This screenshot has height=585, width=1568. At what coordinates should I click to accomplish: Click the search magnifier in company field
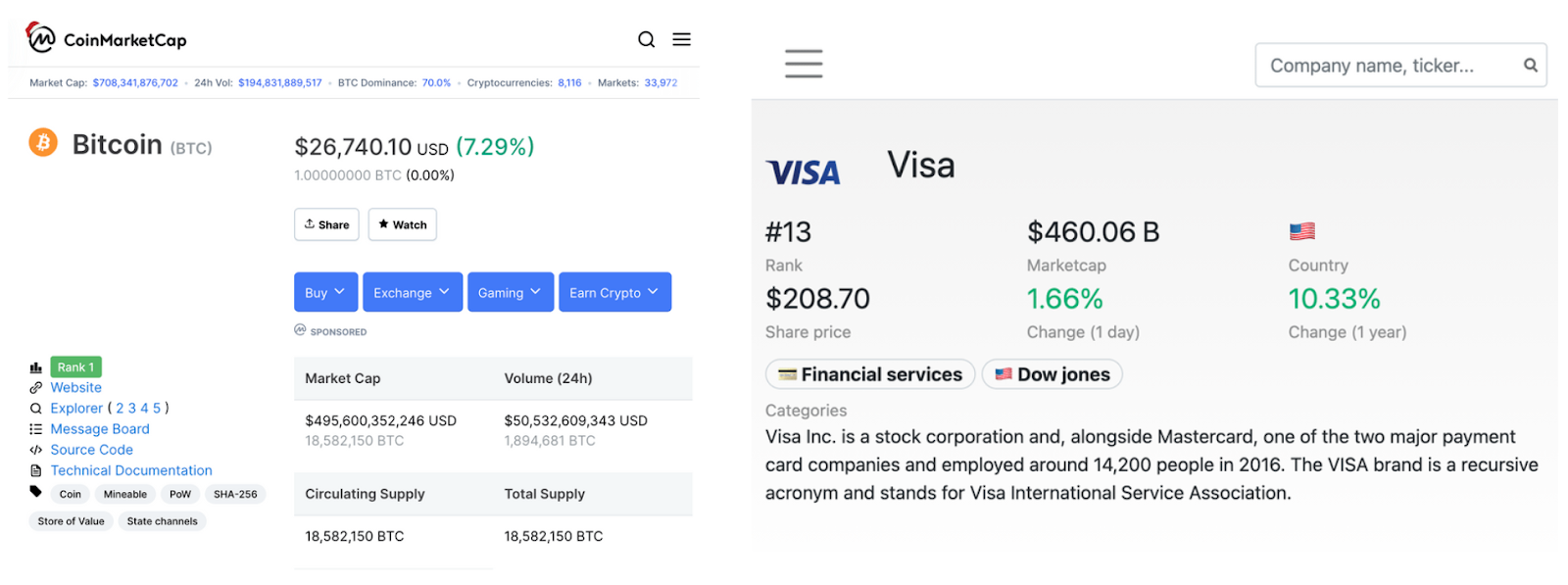pos(1530,65)
